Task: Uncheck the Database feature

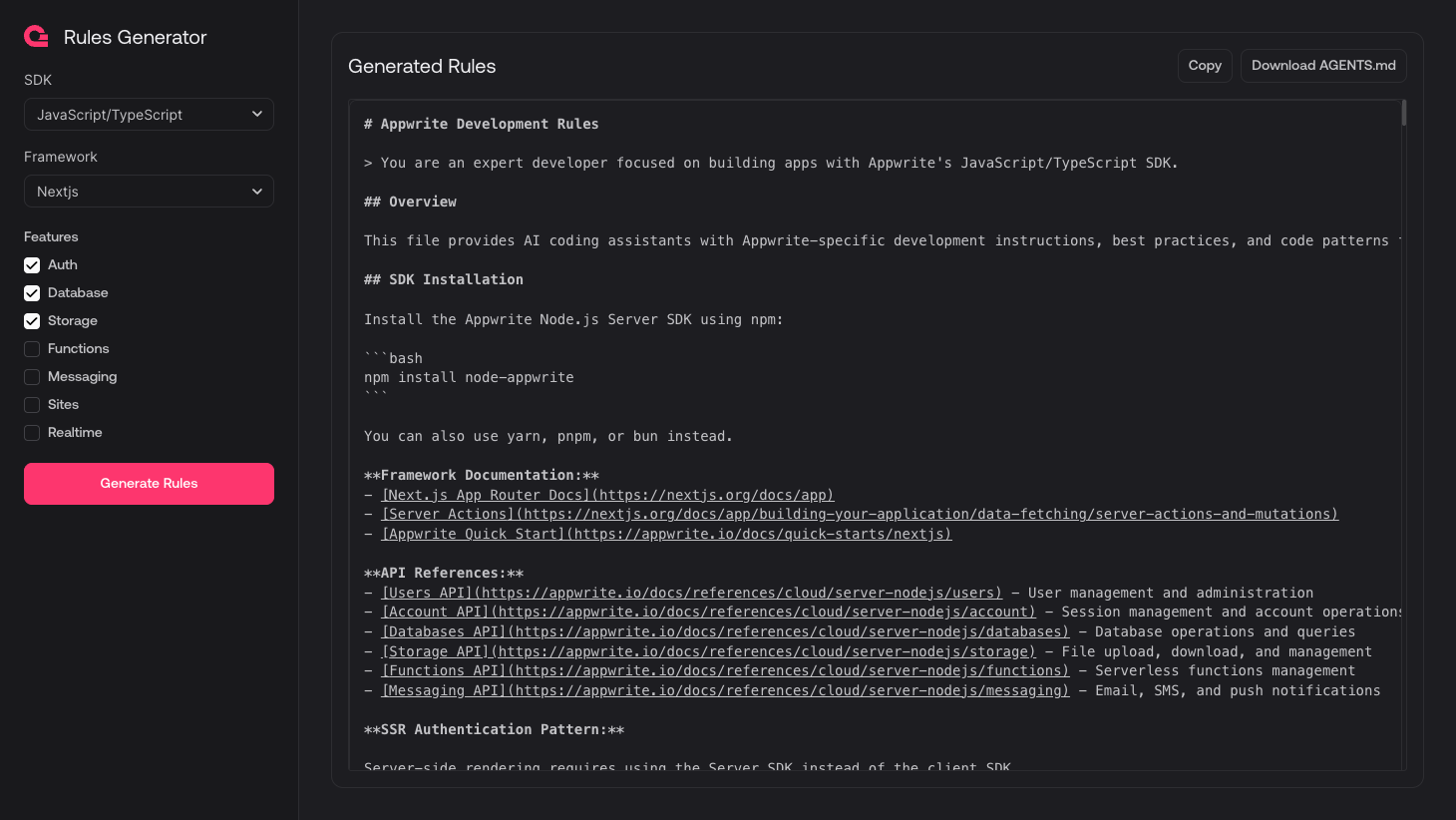Action: click(31, 292)
